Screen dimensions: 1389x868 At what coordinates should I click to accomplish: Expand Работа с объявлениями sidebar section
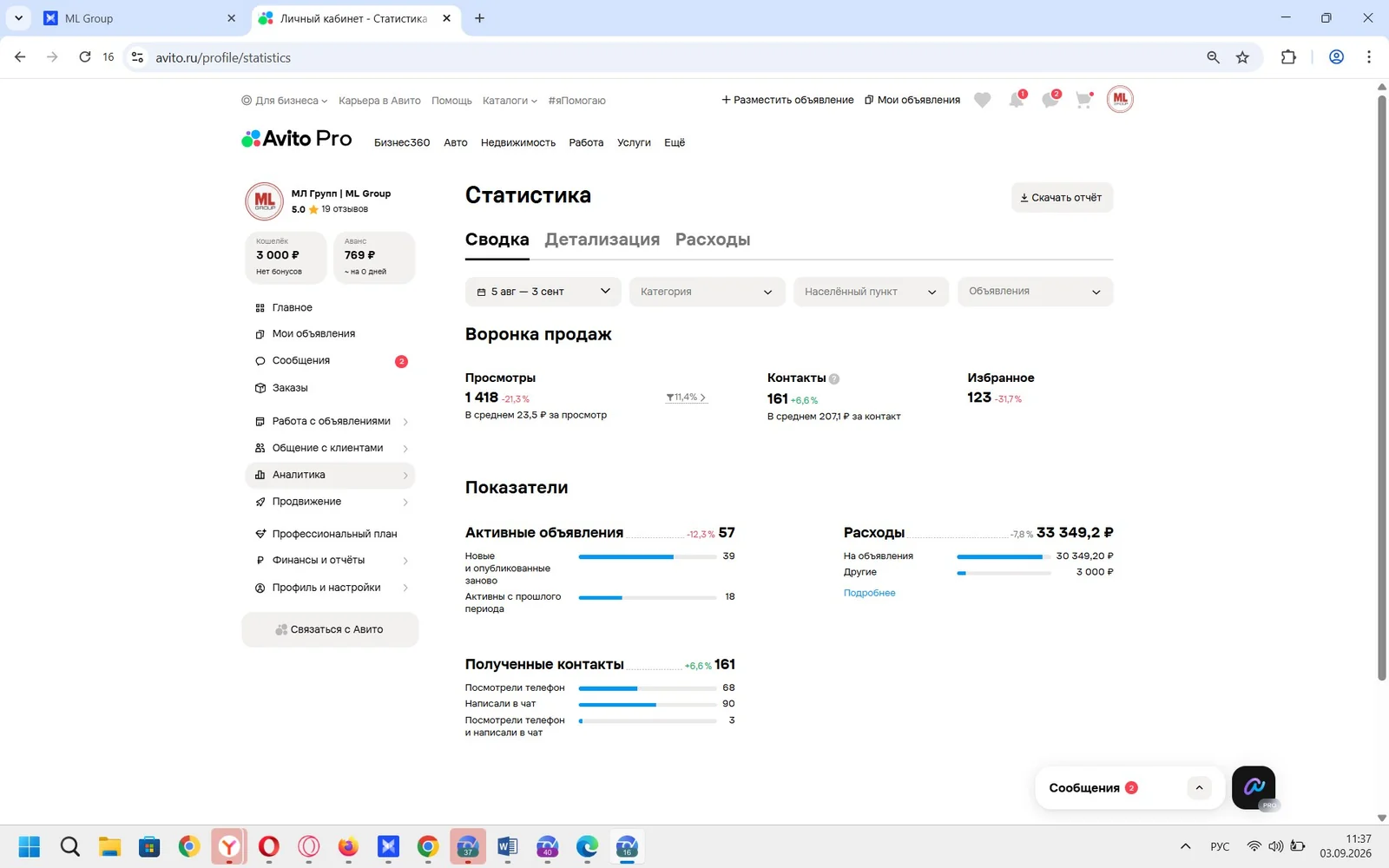[331, 422]
